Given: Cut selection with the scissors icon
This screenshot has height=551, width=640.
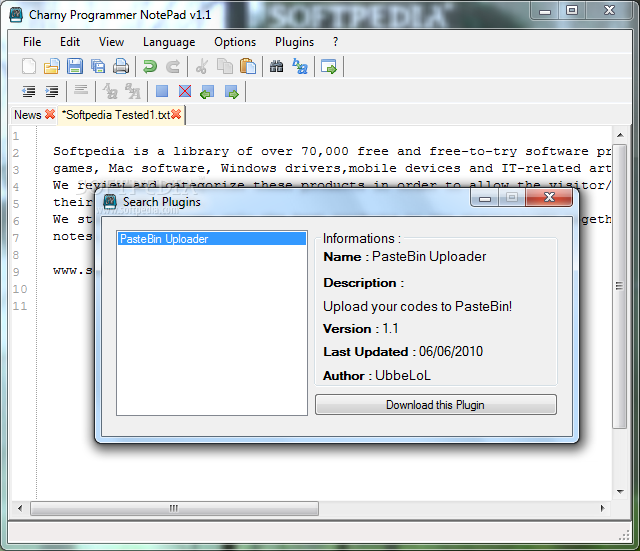Looking at the screenshot, I should tap(202, 67).
